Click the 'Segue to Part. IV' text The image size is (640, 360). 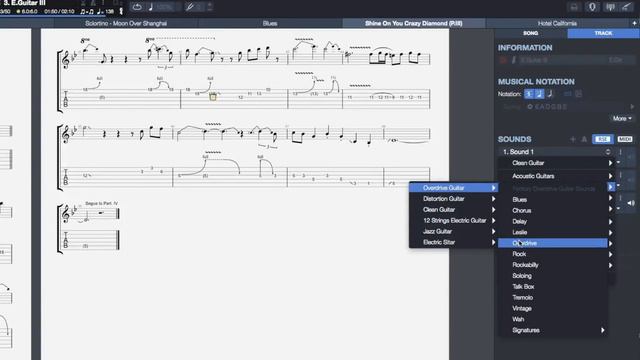coord(102,203)
